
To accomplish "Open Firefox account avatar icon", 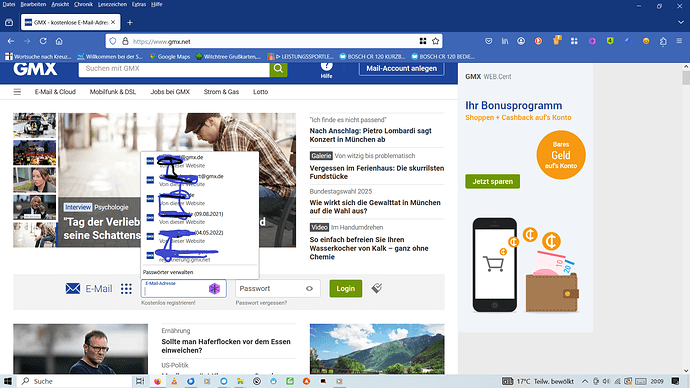I will click(x=521, y=41).
